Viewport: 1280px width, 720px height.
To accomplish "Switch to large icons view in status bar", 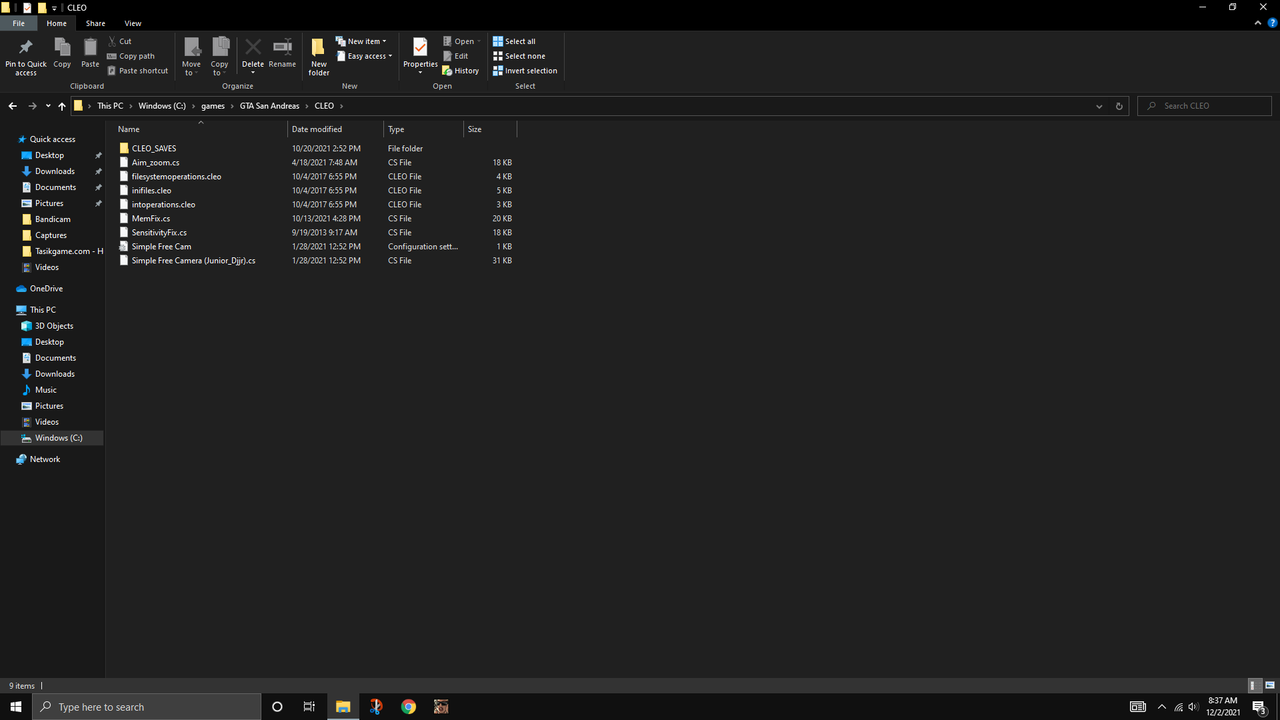I will 1271,686.
